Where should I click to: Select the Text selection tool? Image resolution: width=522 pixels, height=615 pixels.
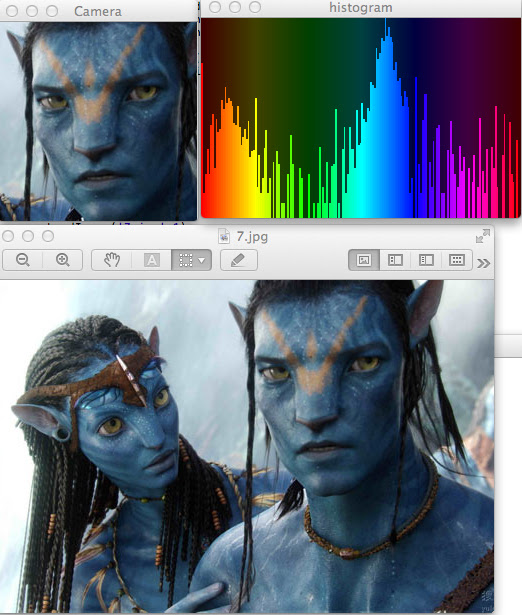152,260
